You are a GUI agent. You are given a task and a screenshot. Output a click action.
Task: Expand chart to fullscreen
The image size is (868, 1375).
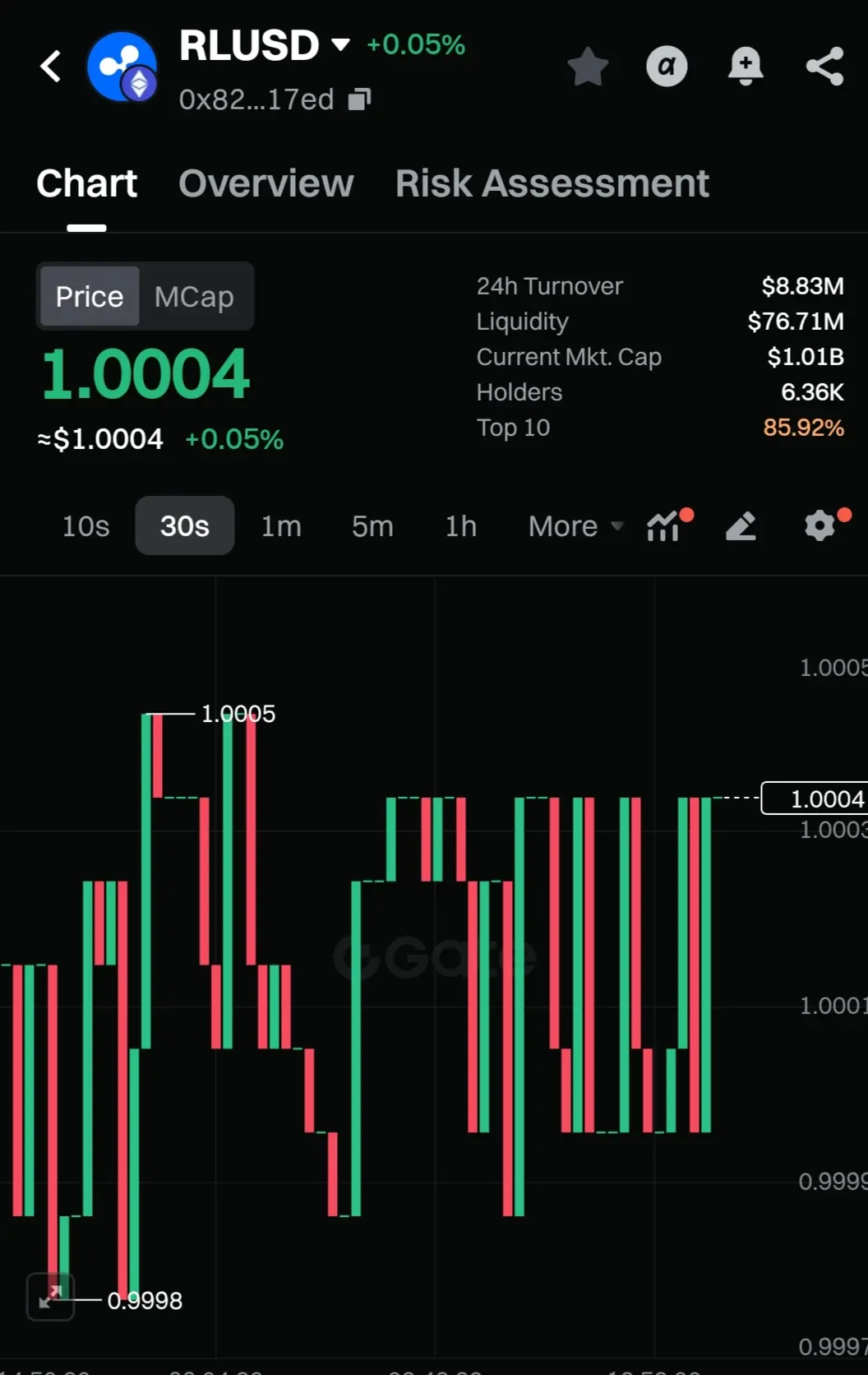tap(51, 1297)
